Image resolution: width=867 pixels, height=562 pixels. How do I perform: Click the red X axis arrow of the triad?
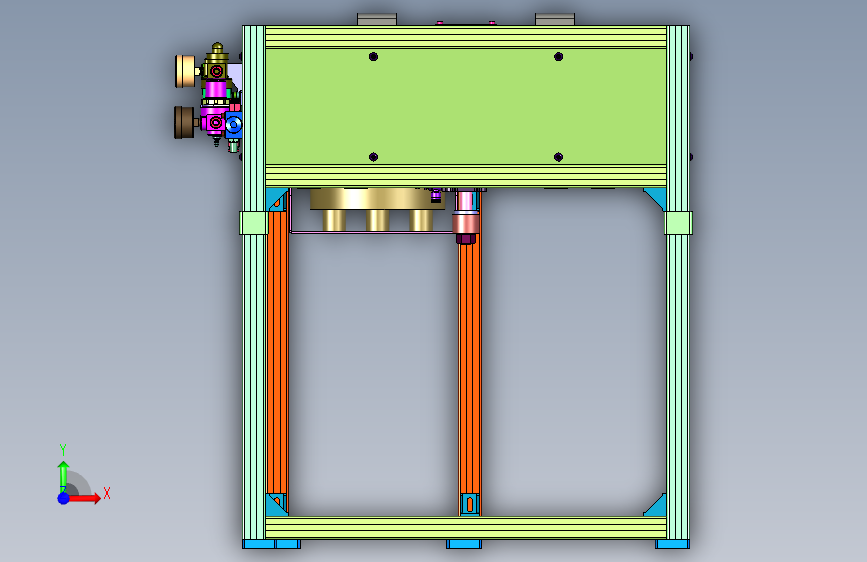point(86,498)
